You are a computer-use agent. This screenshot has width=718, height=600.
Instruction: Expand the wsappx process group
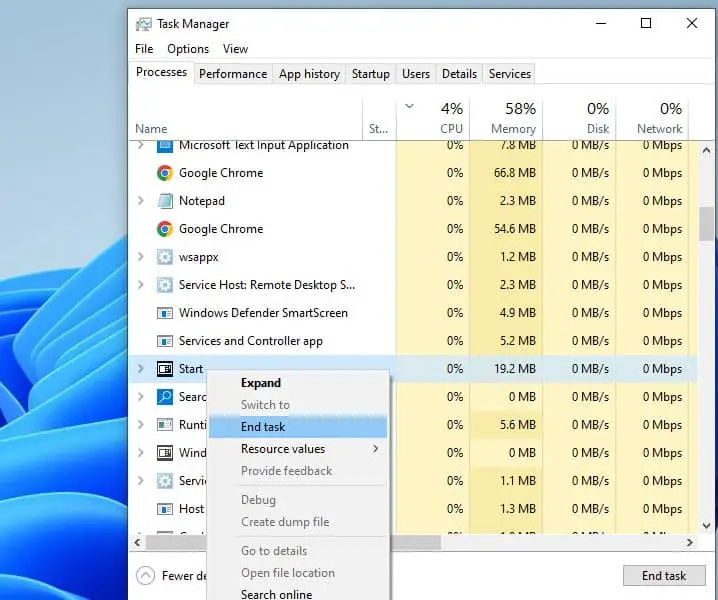coord(140,257)
